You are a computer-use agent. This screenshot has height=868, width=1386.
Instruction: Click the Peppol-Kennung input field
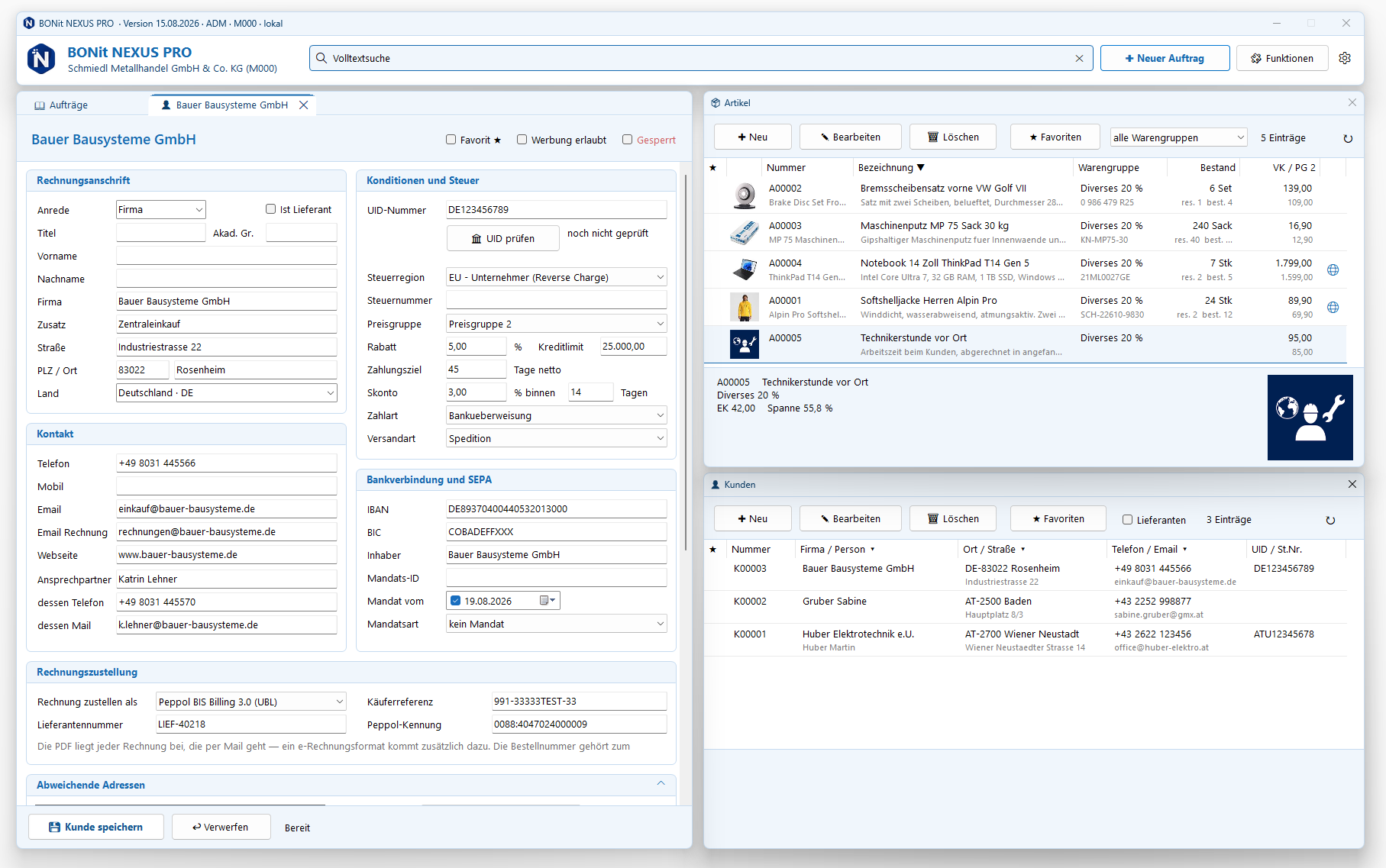pos(579,724)
